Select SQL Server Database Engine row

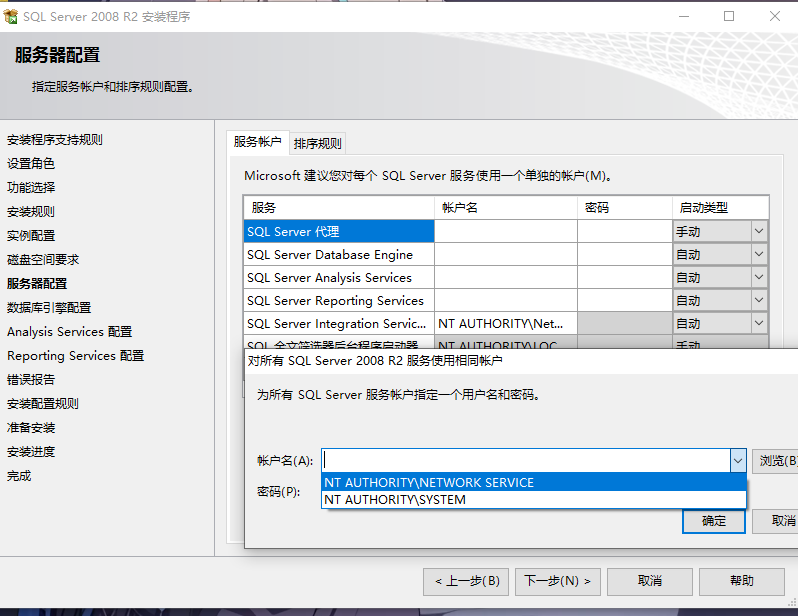tap(339, 254)
